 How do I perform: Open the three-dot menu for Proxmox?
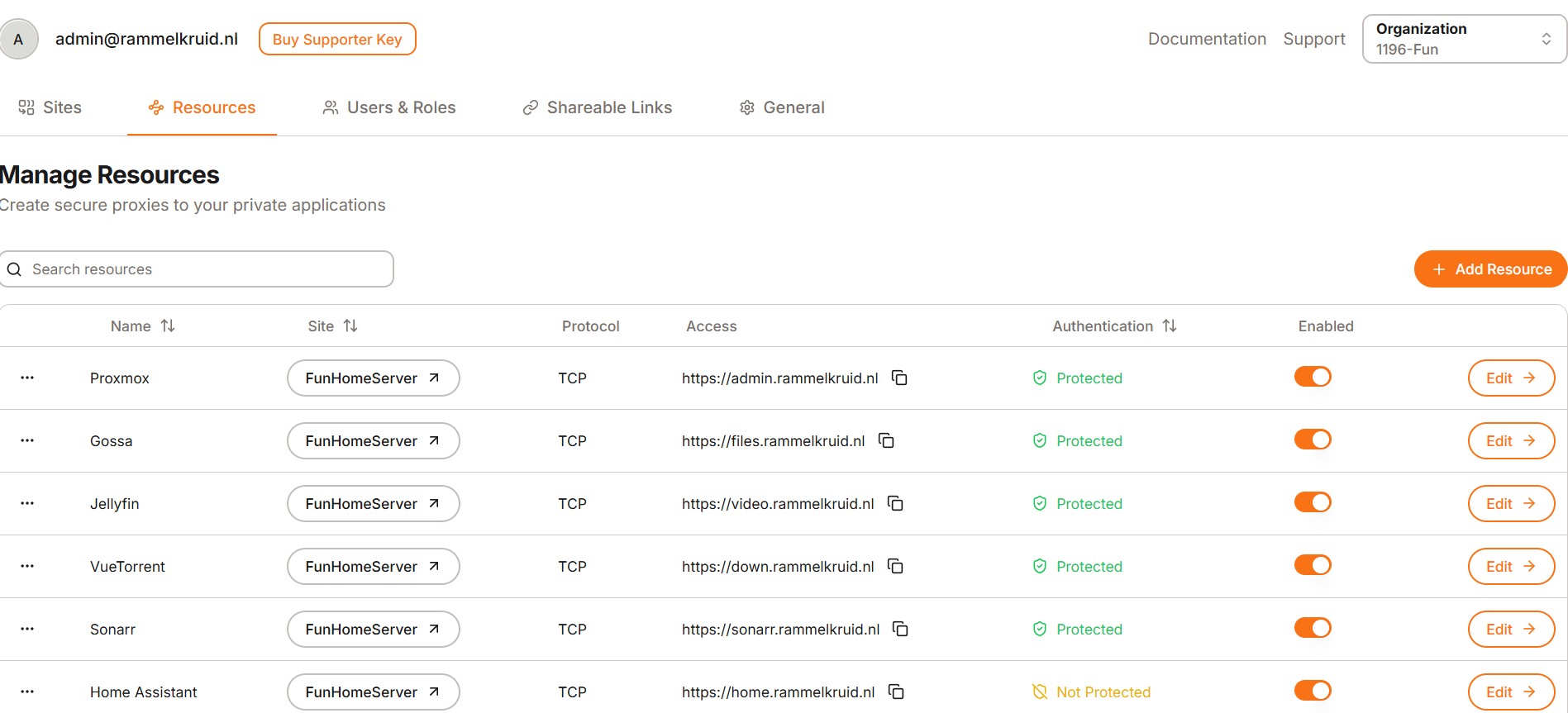(x=27, y=378)
